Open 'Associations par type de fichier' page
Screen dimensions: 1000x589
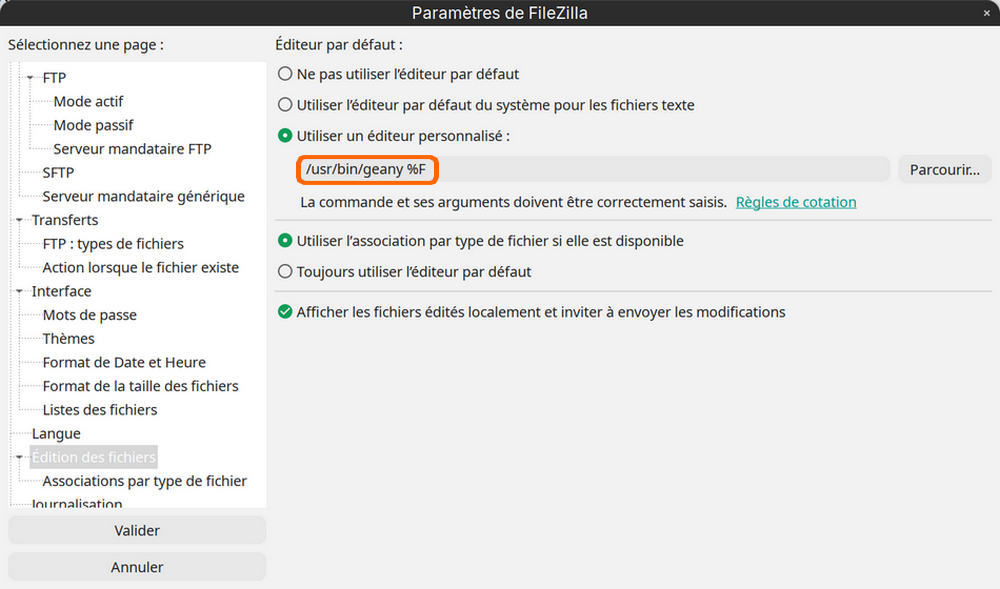(x=144, y=481)
